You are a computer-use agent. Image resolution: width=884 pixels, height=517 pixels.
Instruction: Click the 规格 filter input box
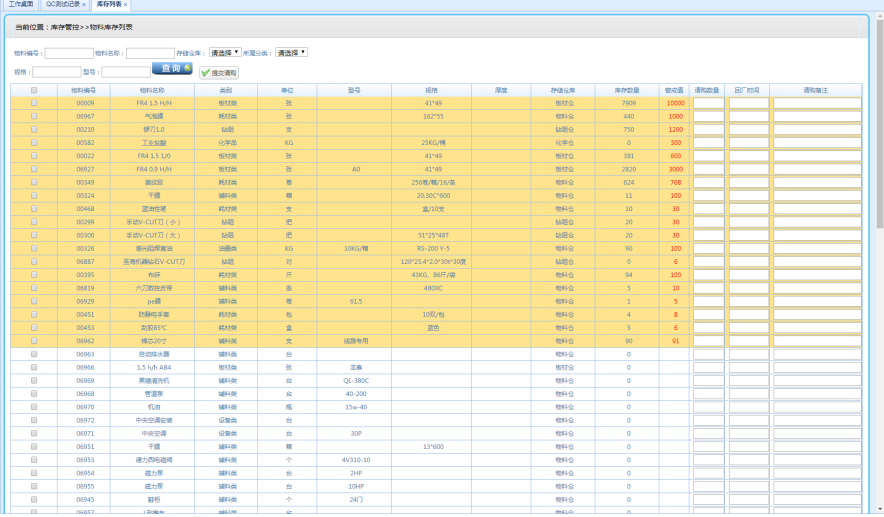(57, 72)
